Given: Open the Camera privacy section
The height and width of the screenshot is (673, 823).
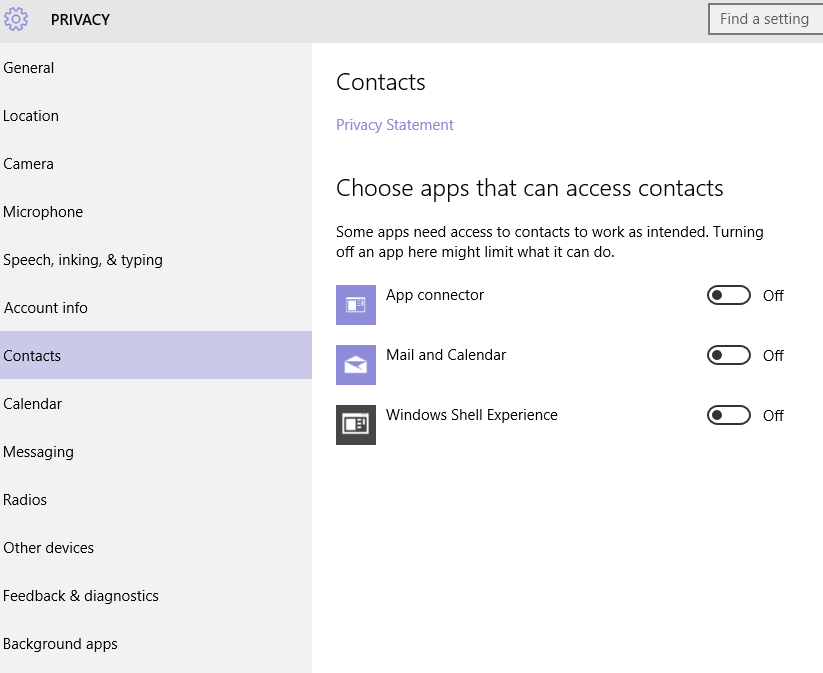Looking at the screenshot, I should click(156, 164).
